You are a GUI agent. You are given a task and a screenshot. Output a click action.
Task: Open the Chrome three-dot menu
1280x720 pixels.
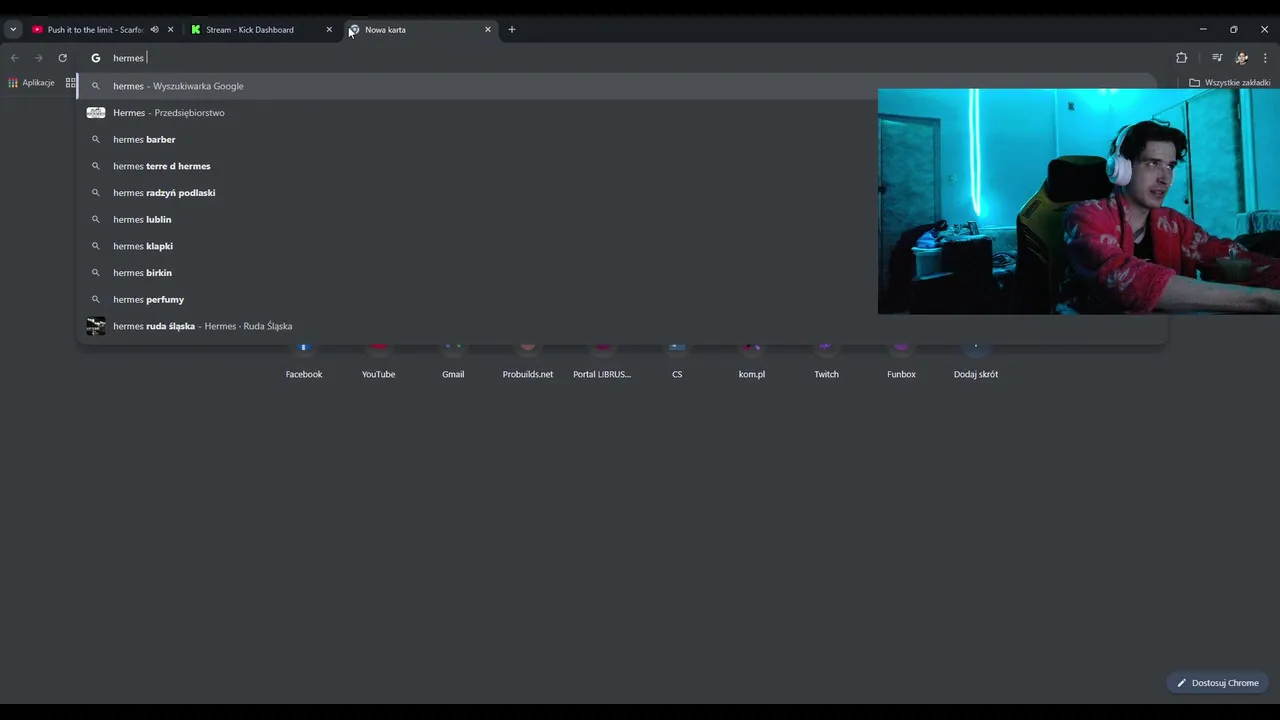pos(1265,58)
